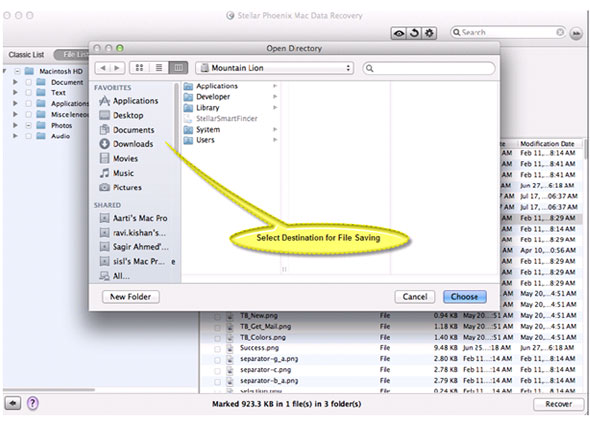This screenshot has height=421, width=590.
Task: Click the eye preview icon in toolbar
Action: coord(399,33)
